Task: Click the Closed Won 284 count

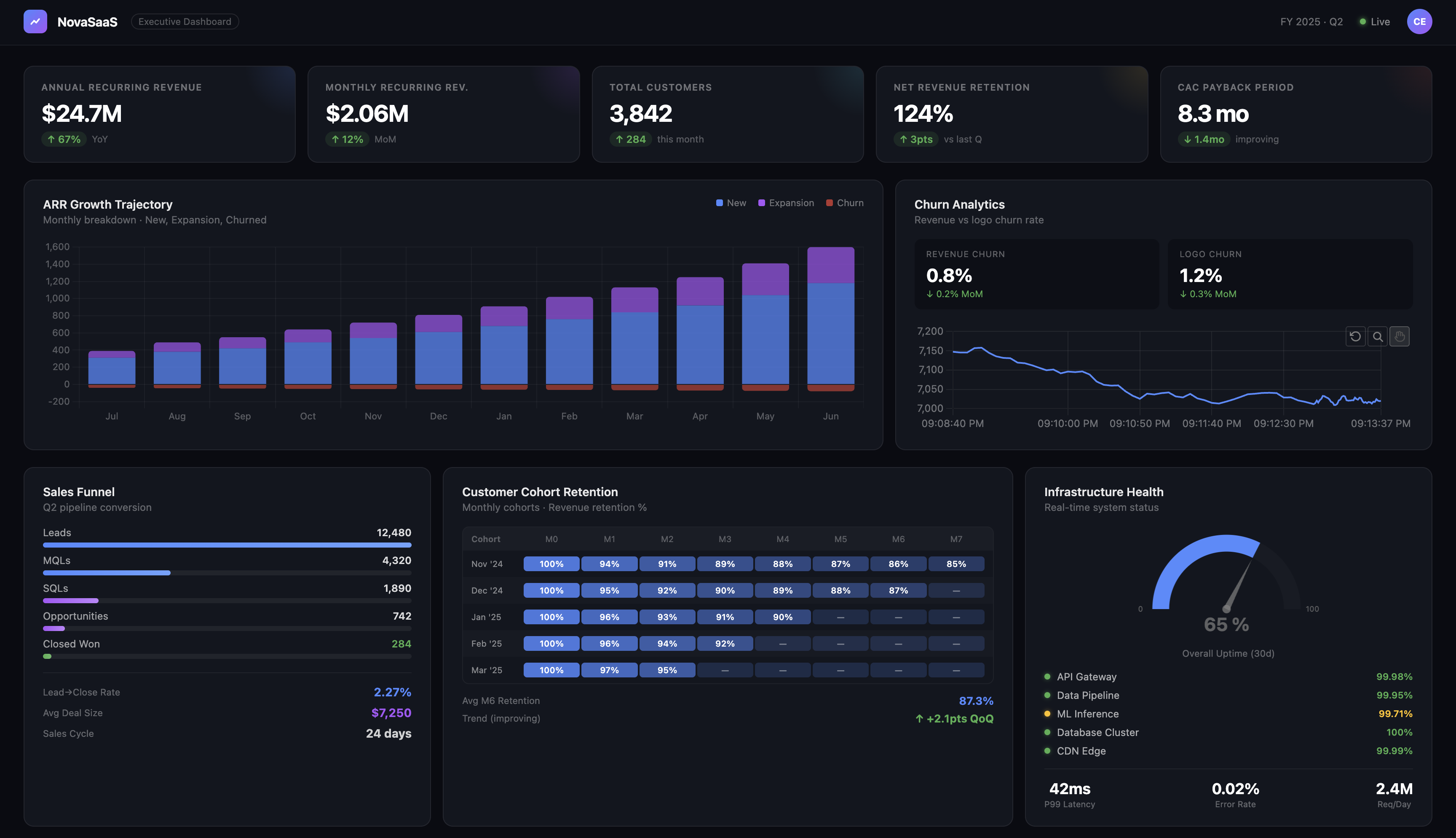Action: [x=401, y=643]
